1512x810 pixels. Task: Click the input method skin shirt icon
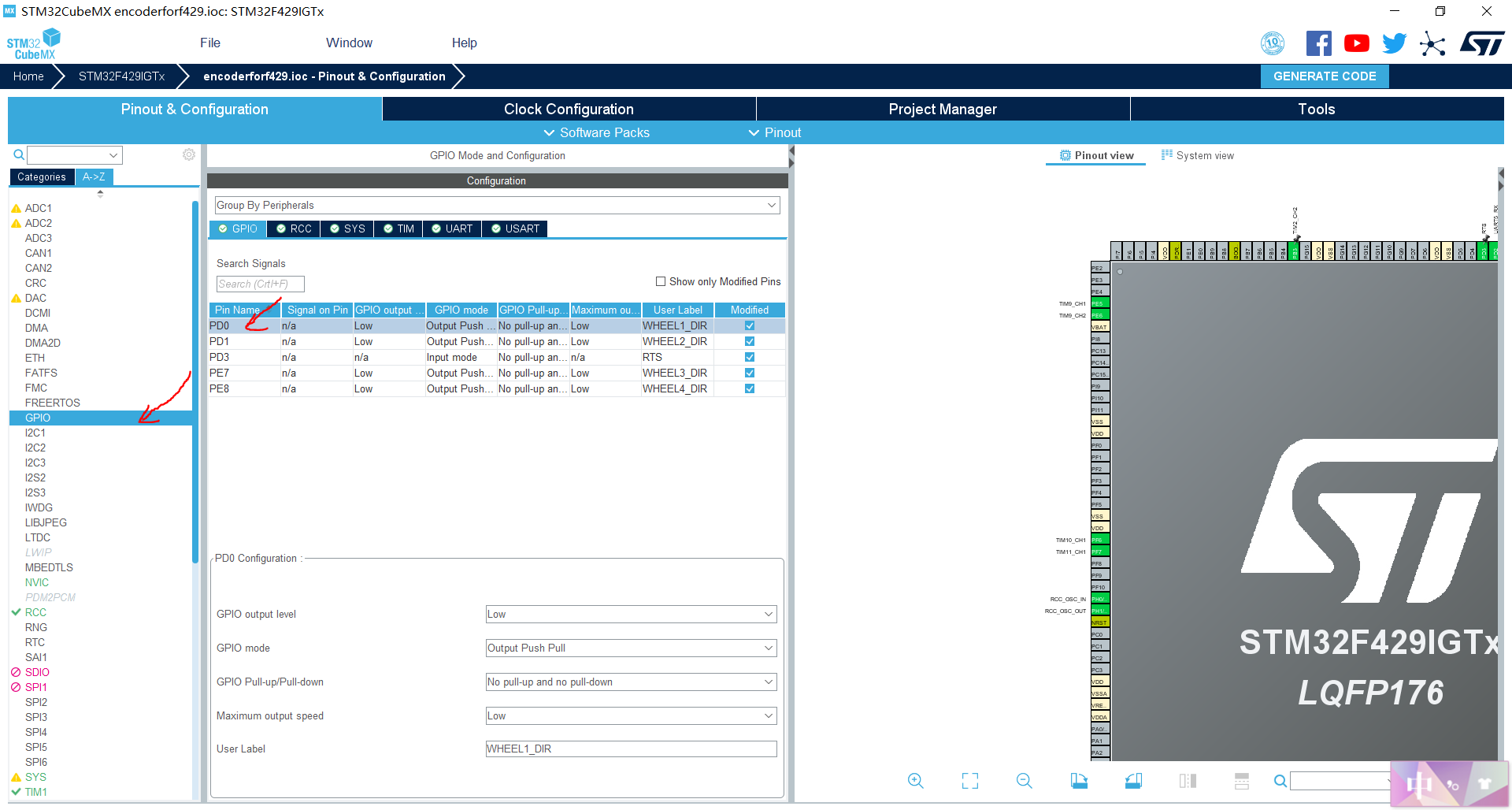coord(1485,784)
